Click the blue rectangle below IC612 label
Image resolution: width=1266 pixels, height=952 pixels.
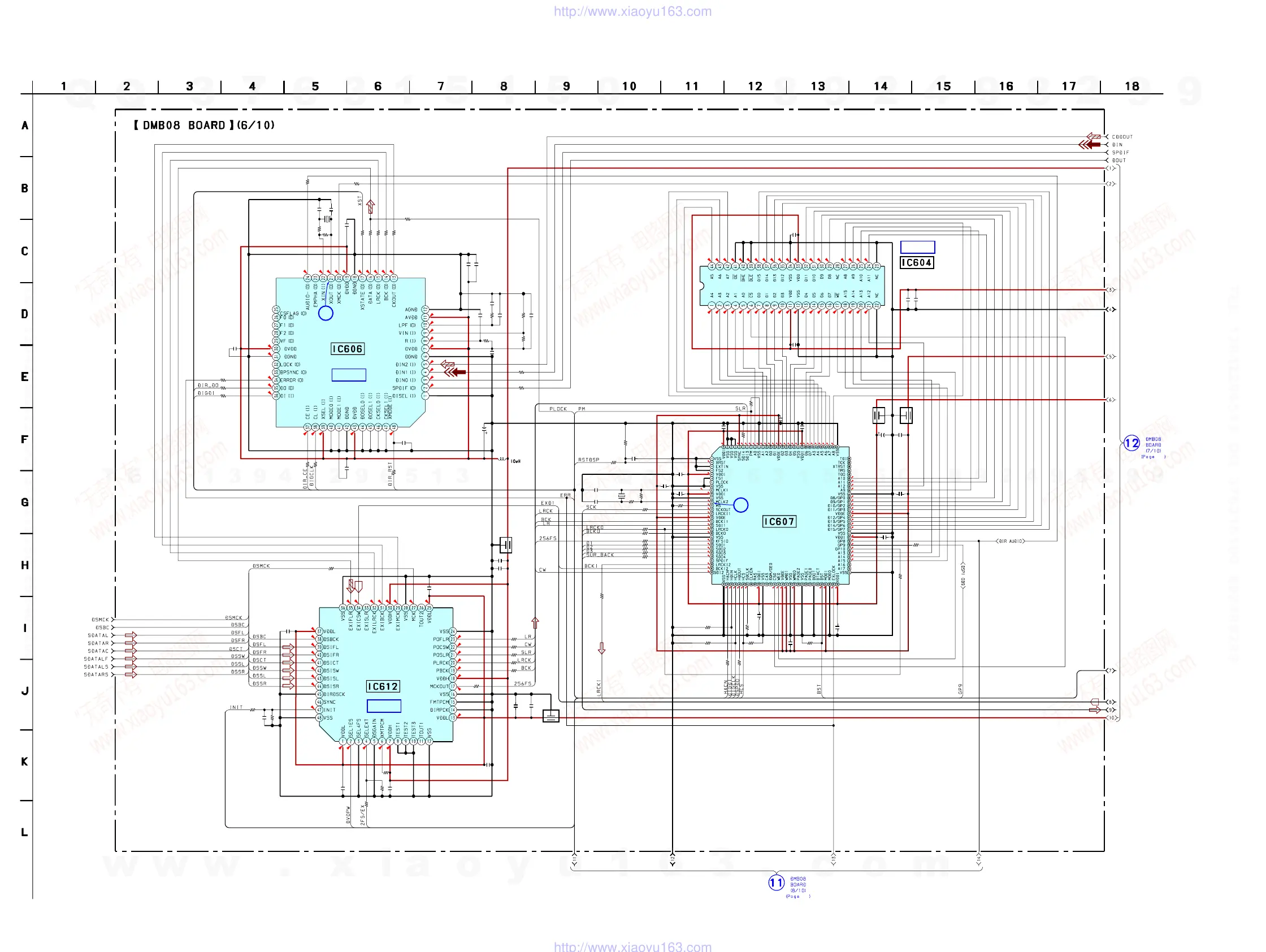pyautogui.click(x=383, y=706)
